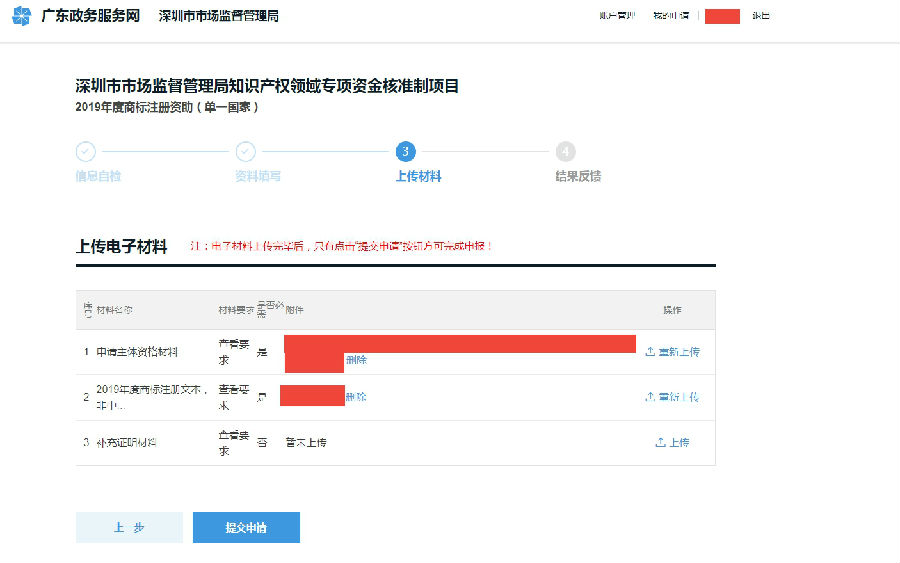Click step 1 信息自检 checkmark circle
The image size is (900, 563).
pyautogui.click(x=86, y=152)
